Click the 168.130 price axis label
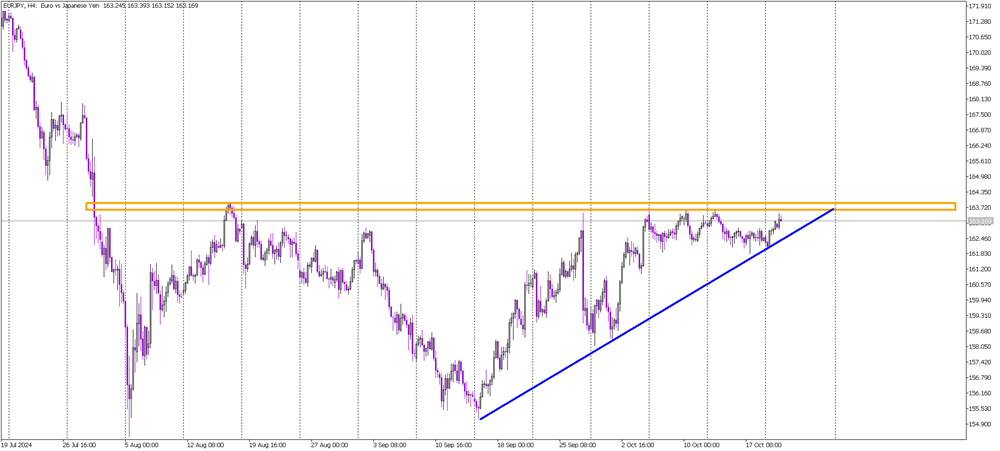The image size is (1000, 451). point(979,100)
